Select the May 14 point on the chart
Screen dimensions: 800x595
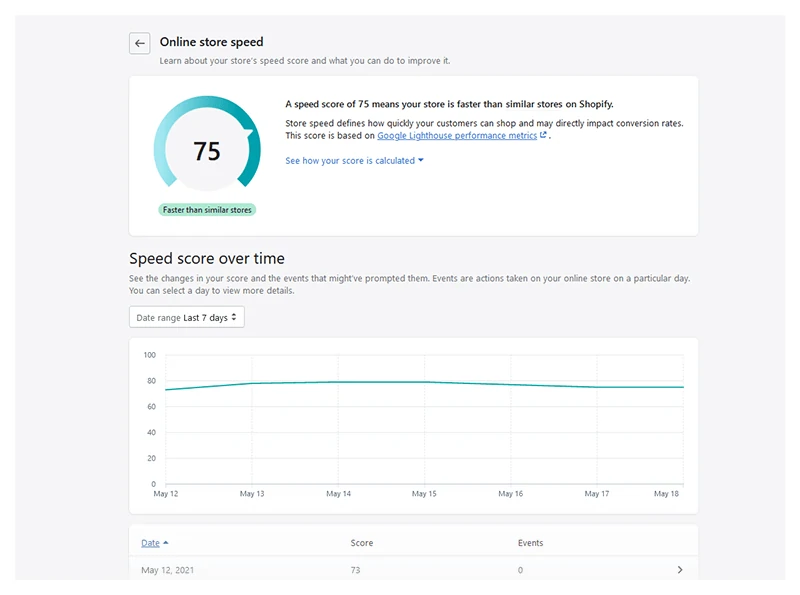339,382
